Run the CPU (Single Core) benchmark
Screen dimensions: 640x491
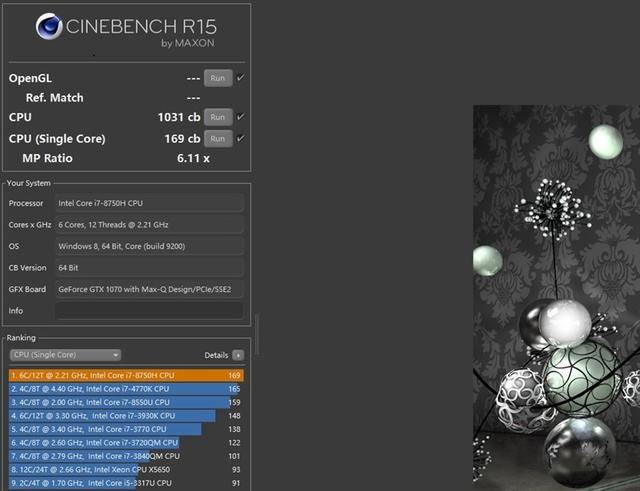218,139
